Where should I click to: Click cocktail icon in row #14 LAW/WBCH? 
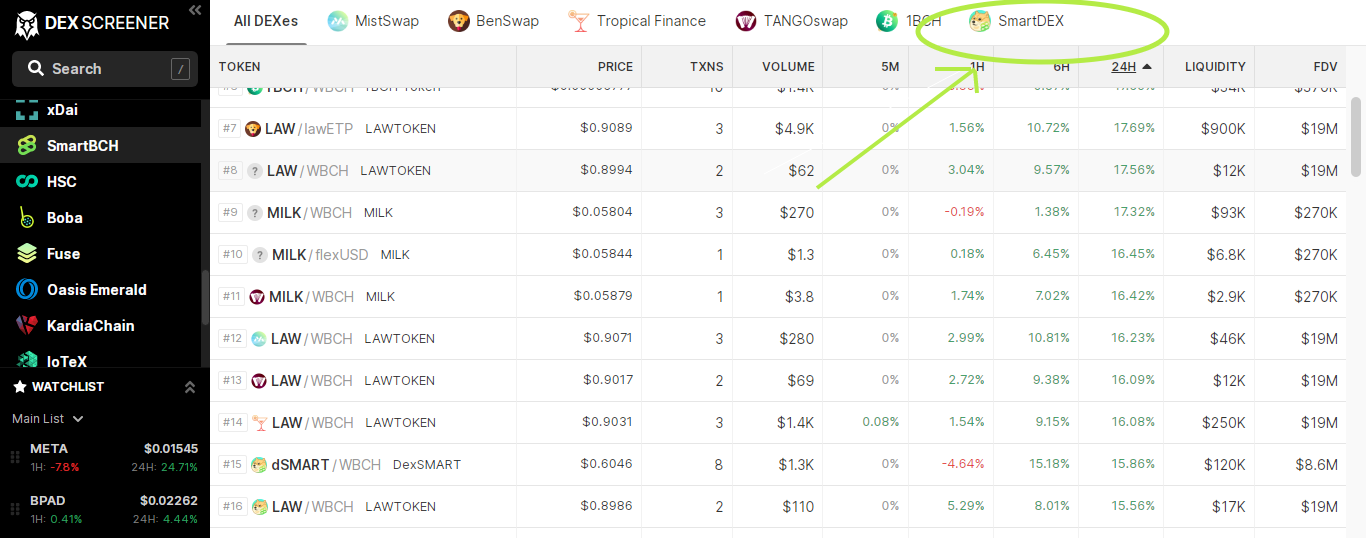(x=260, y=423)
